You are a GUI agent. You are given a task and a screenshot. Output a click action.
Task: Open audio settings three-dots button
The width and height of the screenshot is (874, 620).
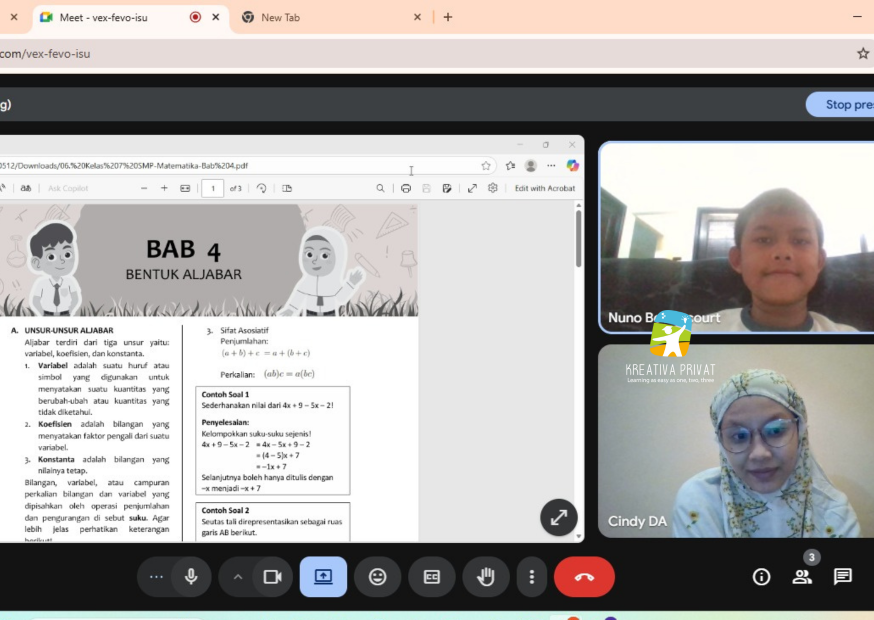coord(156,577)
